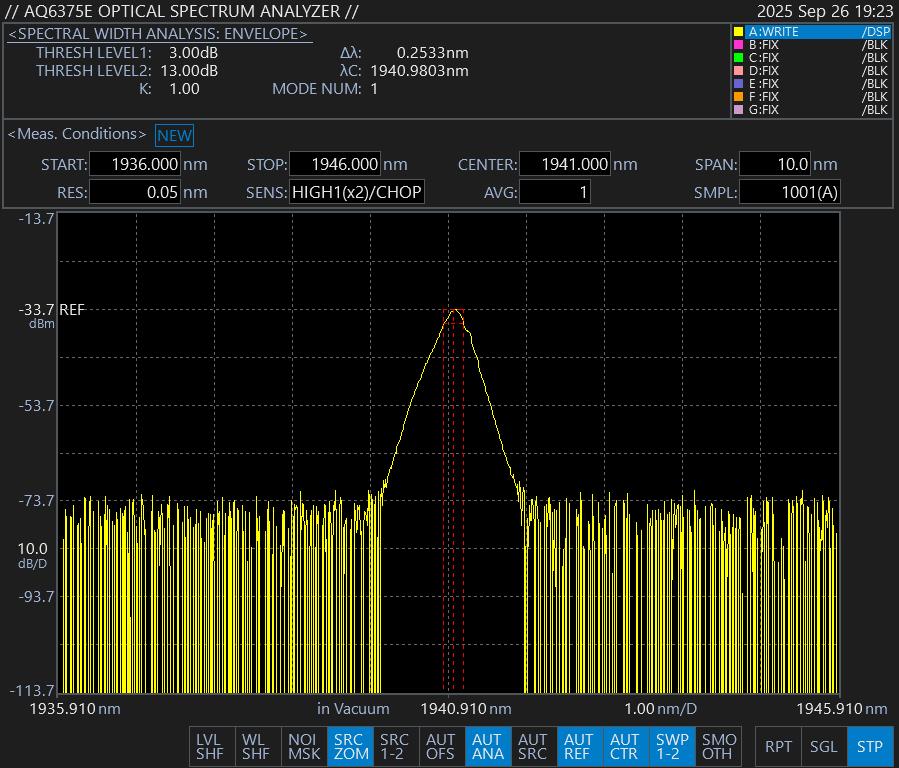Open the SENS HIGH1(x2)/CHOP sensitivity field
Image resolution: width=899 pixels, height=768 pixels.
pos(356,192)
